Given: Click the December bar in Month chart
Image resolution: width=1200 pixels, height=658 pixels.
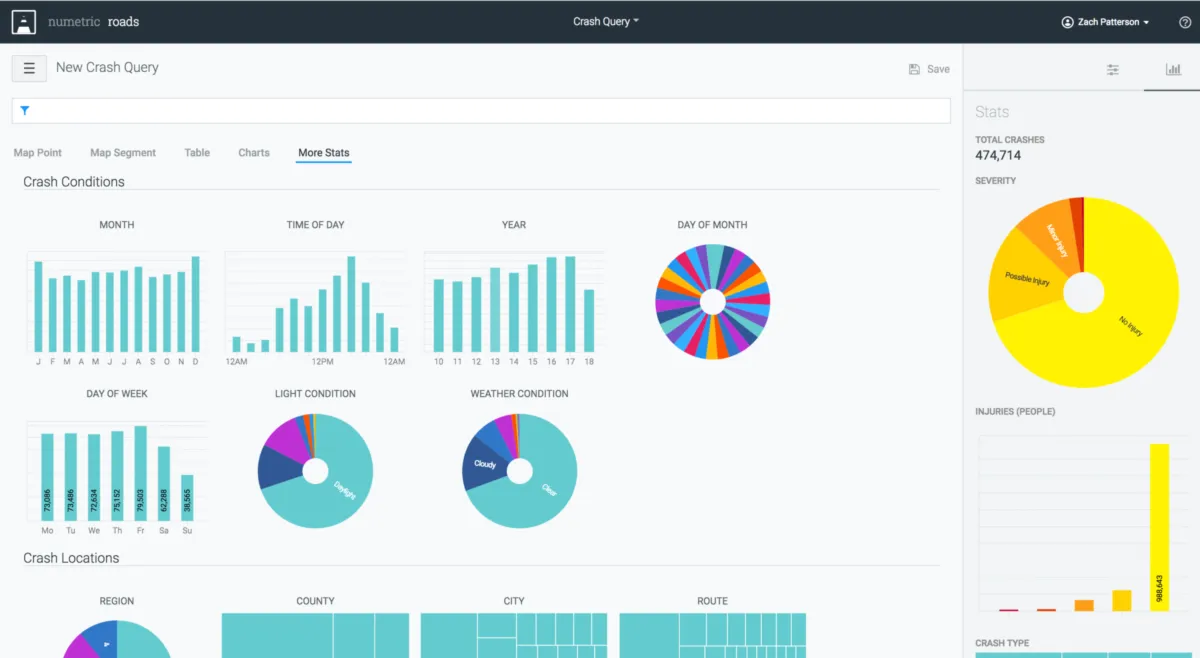Looking at the screenshot, I should pos(196,305).
